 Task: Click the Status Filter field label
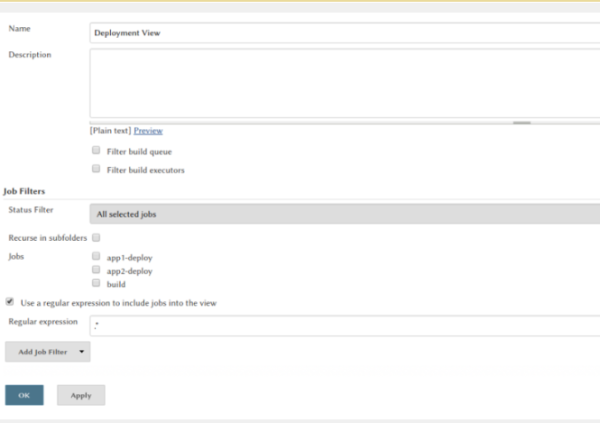click(x=31, y=210)
